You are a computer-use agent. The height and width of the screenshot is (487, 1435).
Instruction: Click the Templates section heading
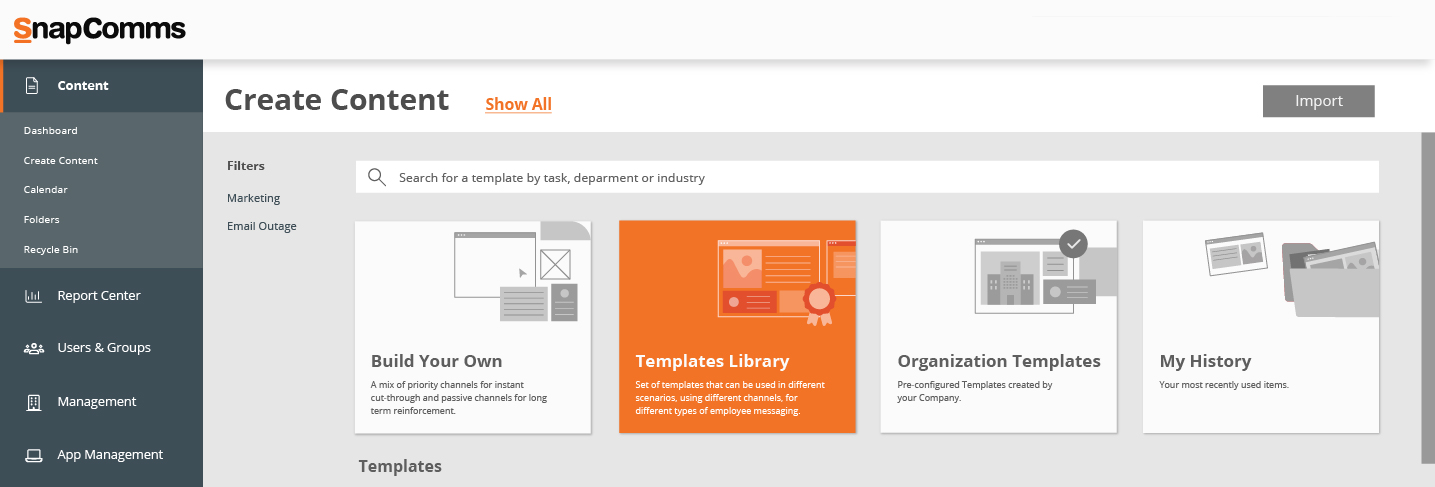[400, 466]
